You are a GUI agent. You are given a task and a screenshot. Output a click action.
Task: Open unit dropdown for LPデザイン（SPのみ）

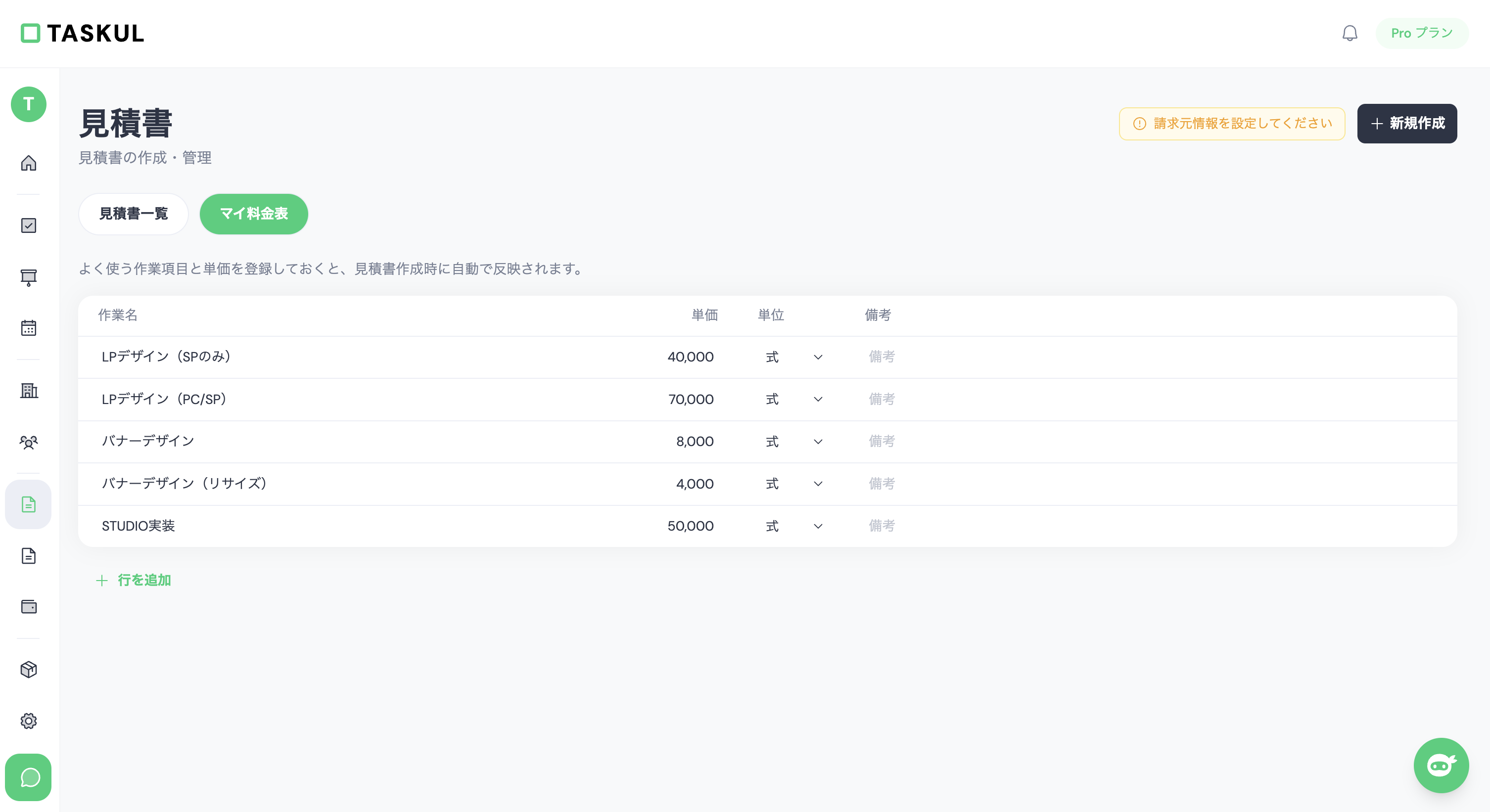793,357
